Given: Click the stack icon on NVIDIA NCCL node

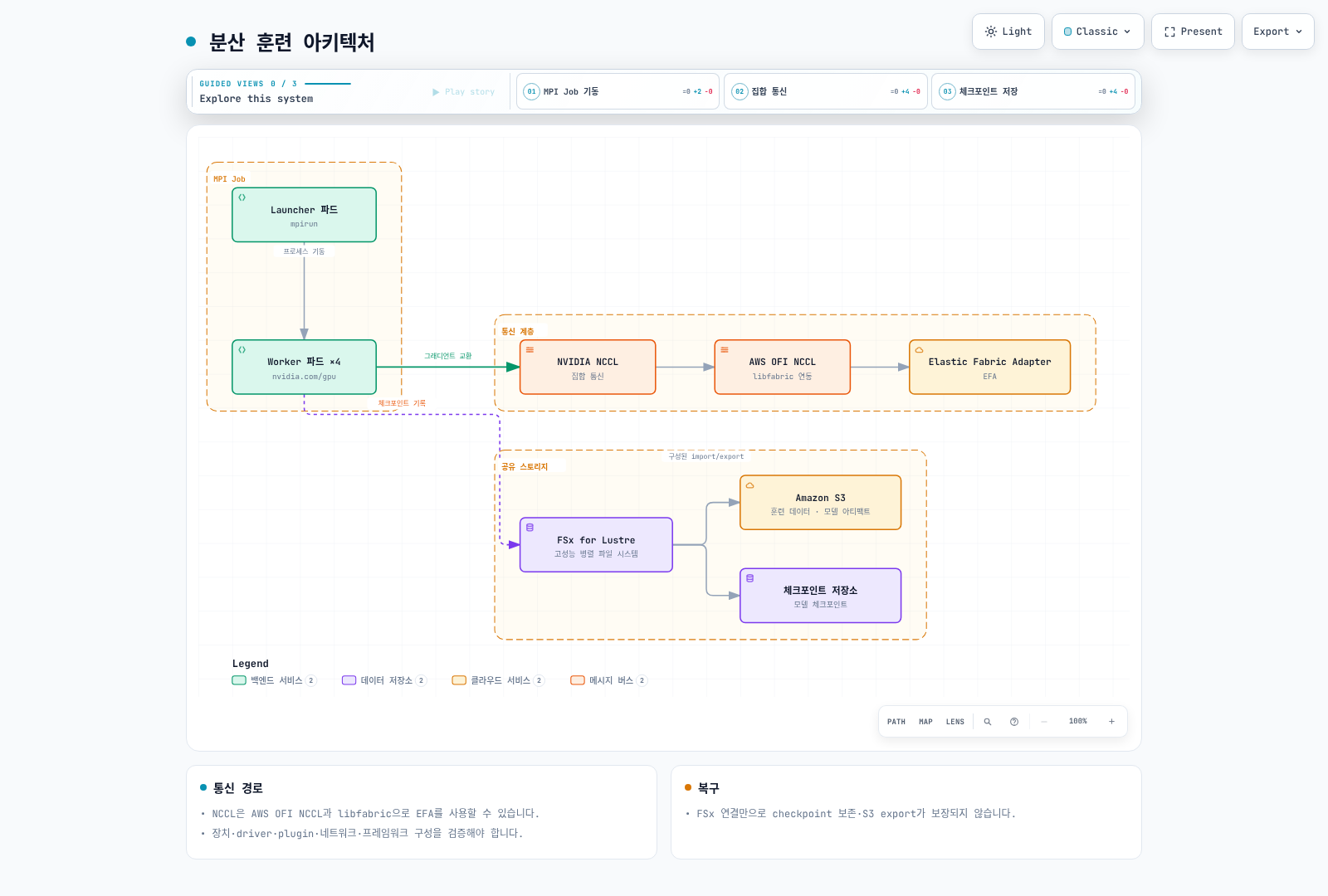Looking at the screenshot, I should tap(530, 350).
